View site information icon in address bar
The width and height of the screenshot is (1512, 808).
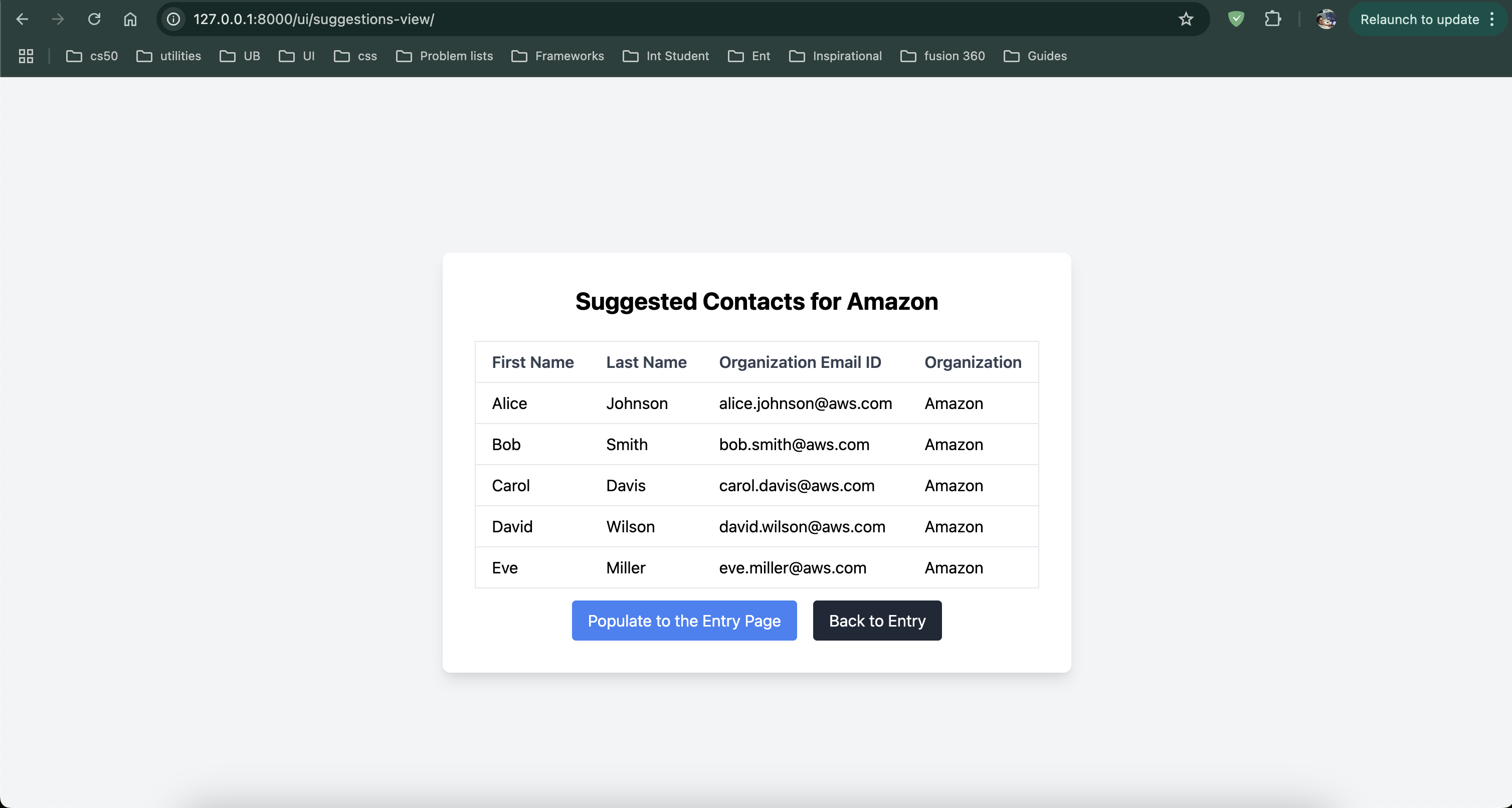174,20
